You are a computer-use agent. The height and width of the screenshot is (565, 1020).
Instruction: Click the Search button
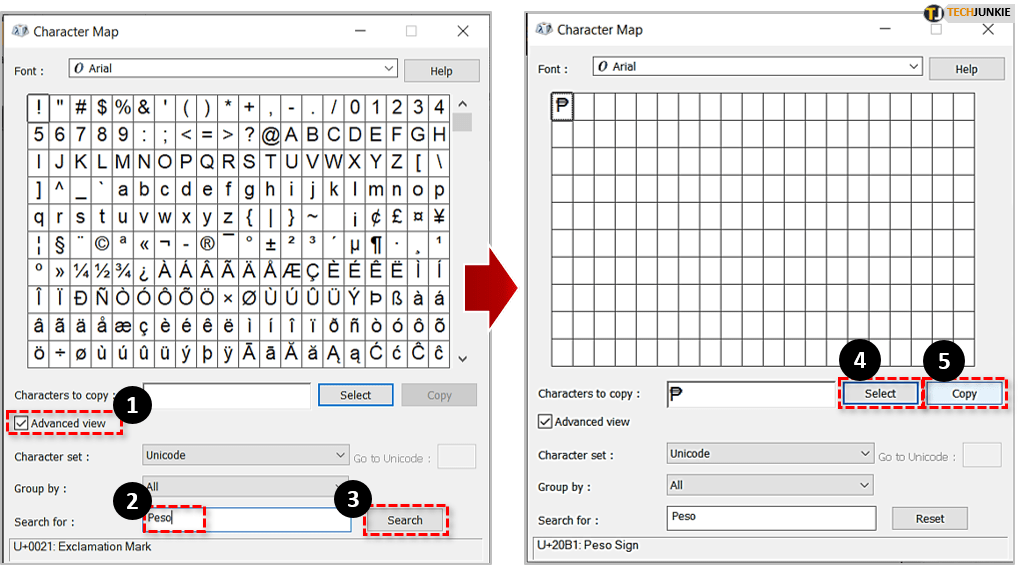(x=405, y=520)
